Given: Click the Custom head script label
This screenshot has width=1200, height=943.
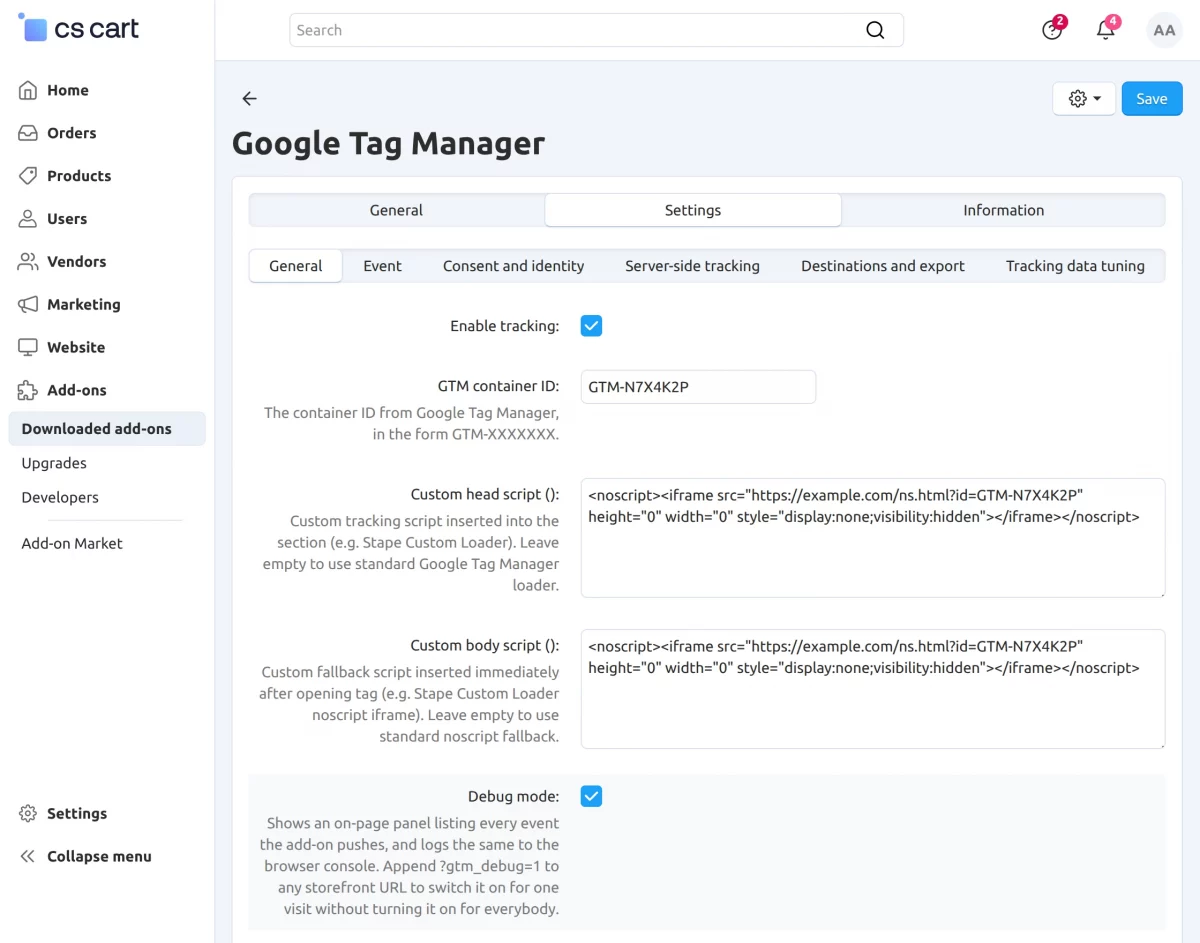Looking at the screenshot, I should [485, 494].
